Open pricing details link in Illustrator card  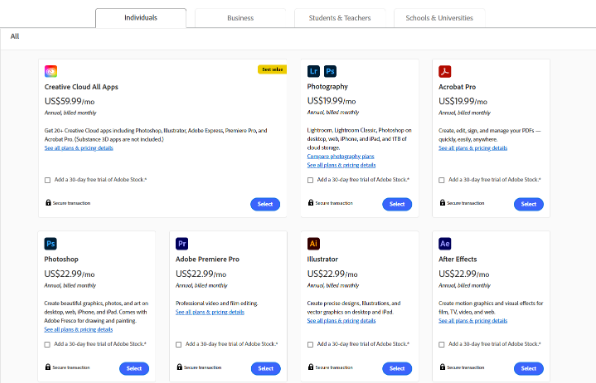341,321
